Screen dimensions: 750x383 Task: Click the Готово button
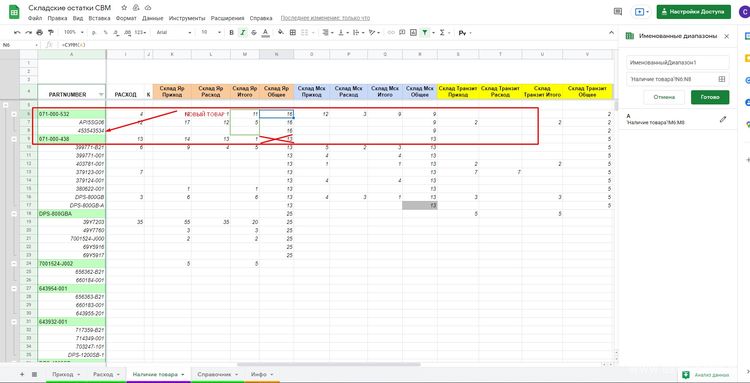coord(710,97)
